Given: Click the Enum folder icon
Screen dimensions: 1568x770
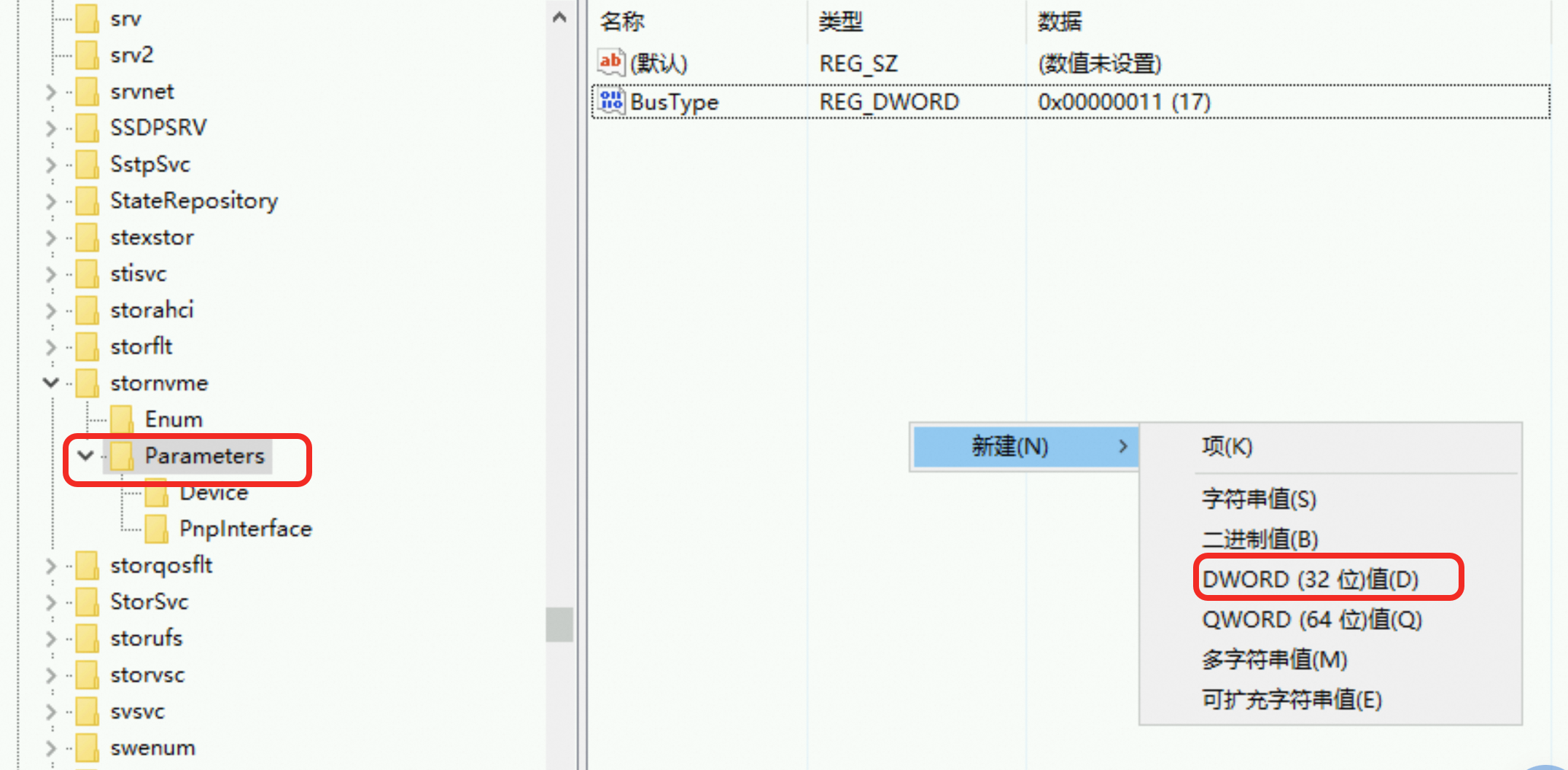Looking at the screenshot, I should 122,419.
